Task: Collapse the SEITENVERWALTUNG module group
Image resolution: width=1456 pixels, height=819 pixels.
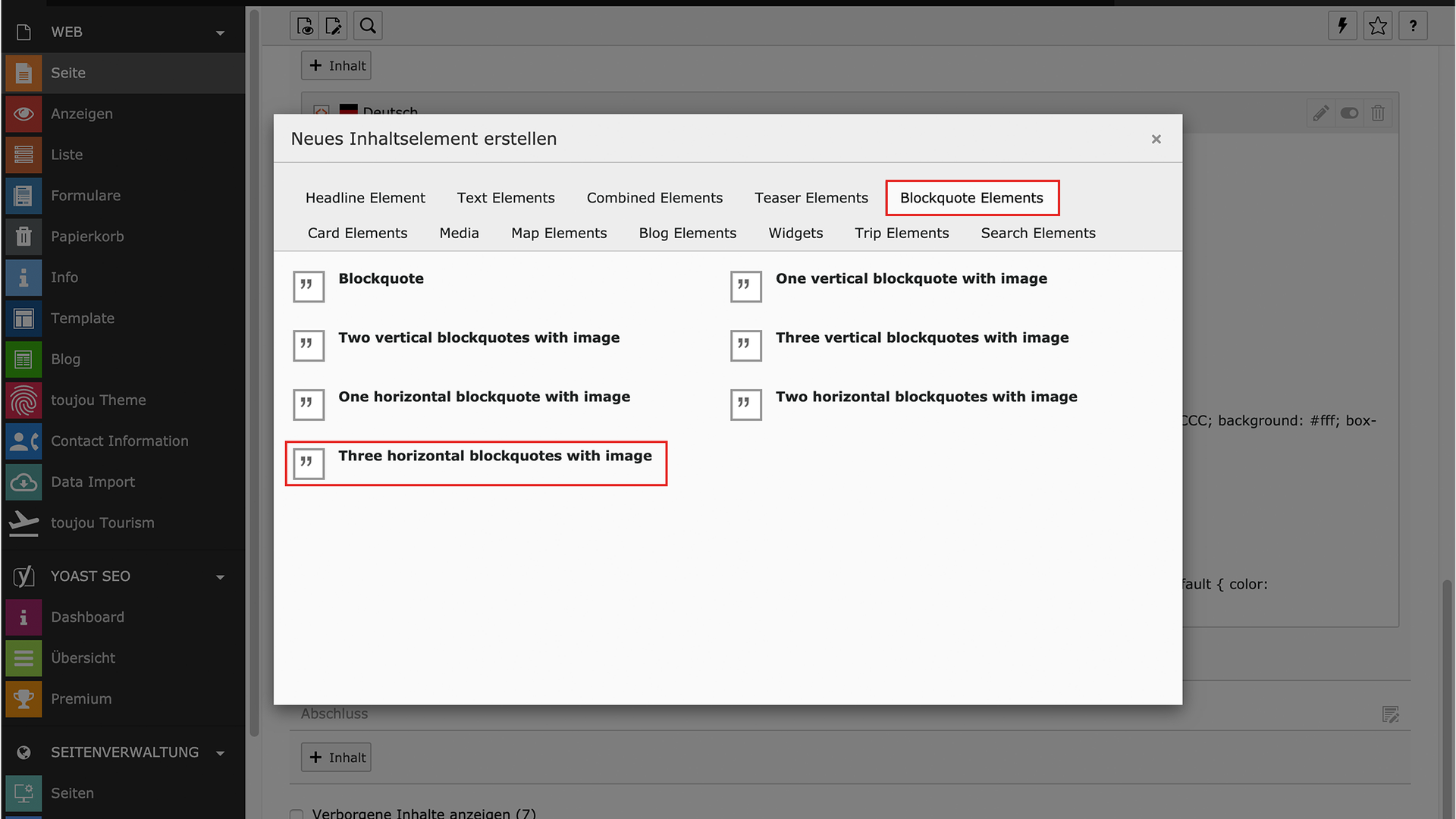Action: click(220, 753)
